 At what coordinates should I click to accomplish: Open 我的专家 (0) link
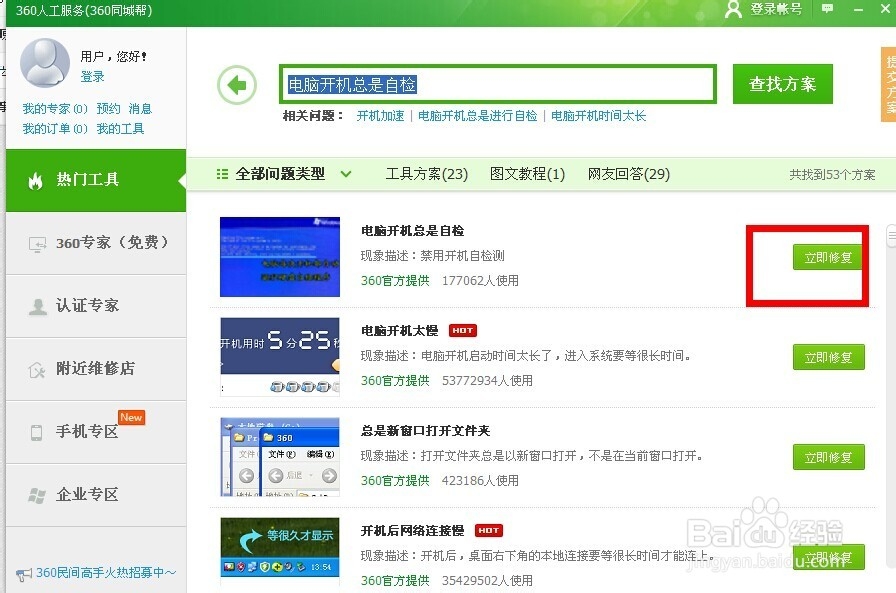55,109
